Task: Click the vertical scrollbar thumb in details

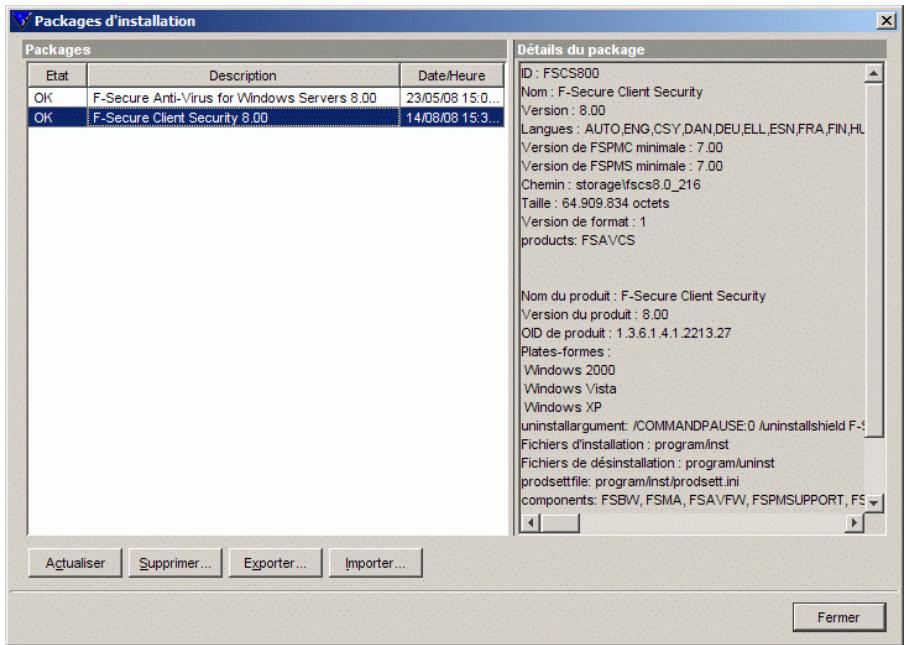Action: click(x=873, y=260)
